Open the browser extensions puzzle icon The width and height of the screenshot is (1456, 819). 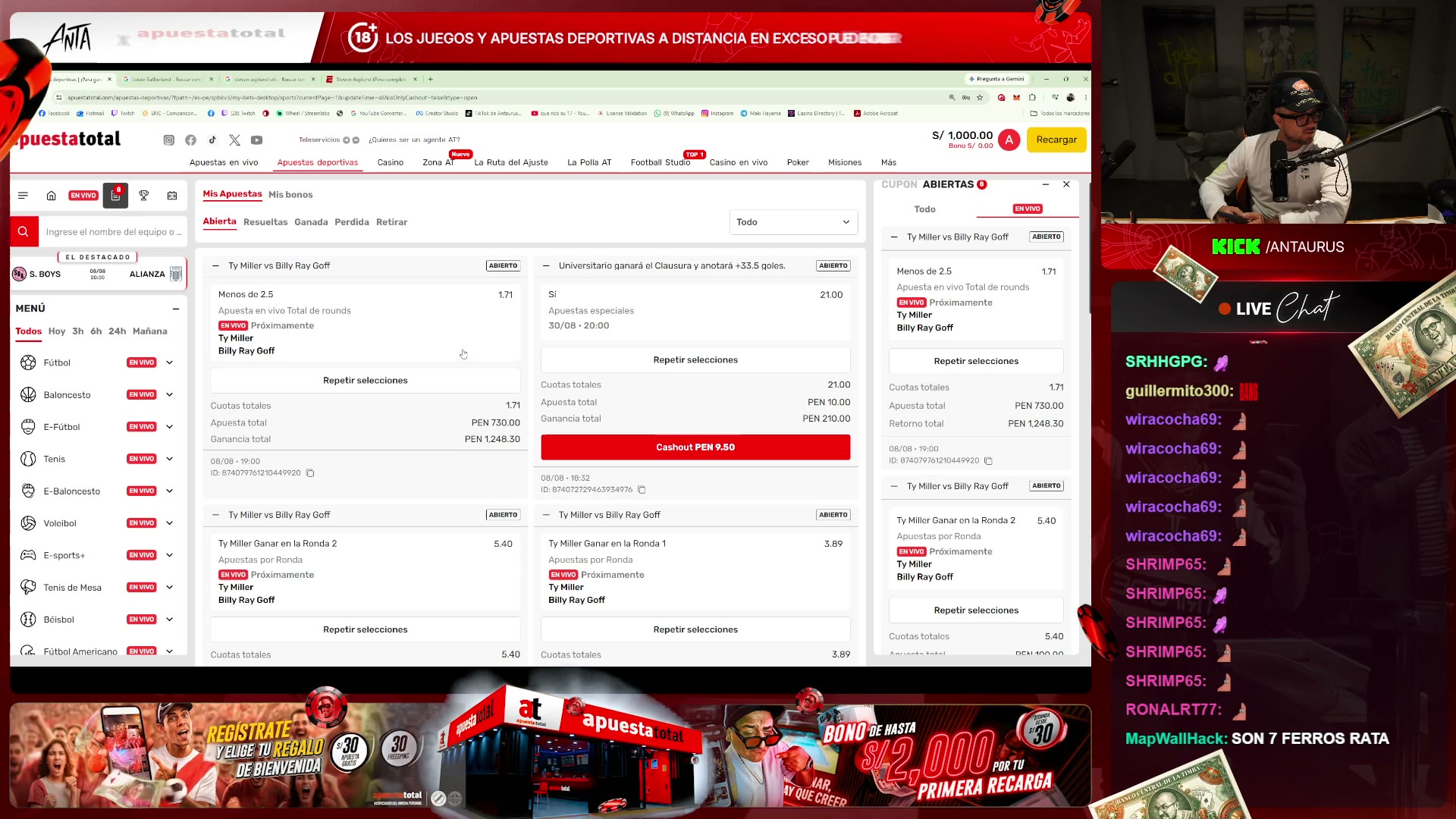pyautogui.click(x=1032, y=98)
